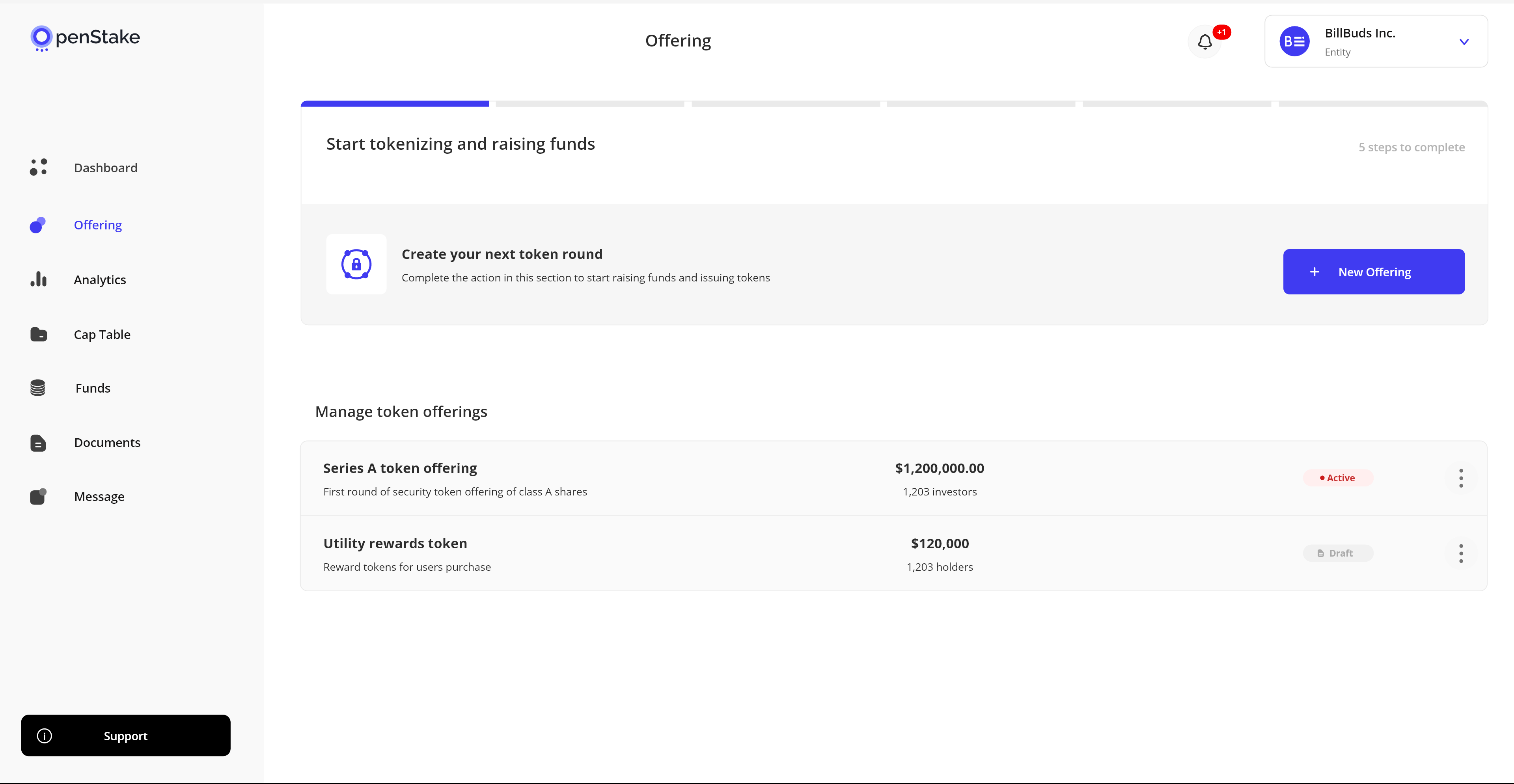The image size is (1514, 784).
Task: Click the Message sidebar icon
Action: [38, 497]
